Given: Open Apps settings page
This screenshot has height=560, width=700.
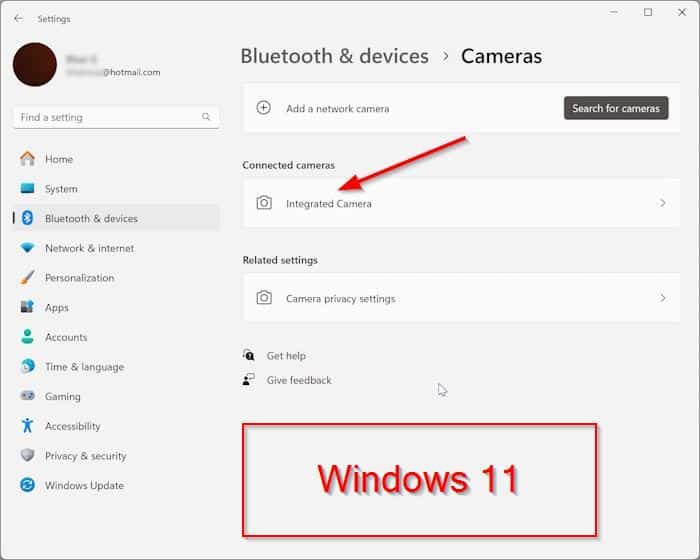Looking at the screenshot, I should (x=117, y=307).
